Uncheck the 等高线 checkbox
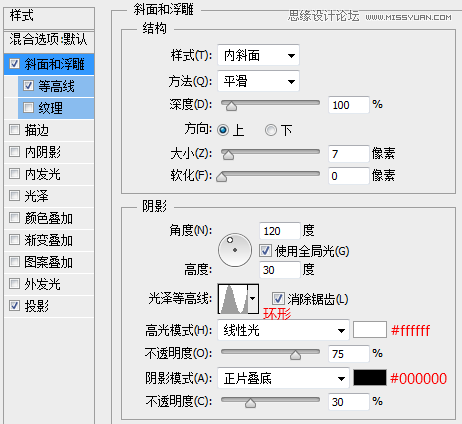This screenshot has width=462, height=424. click(x=28, y=86)
